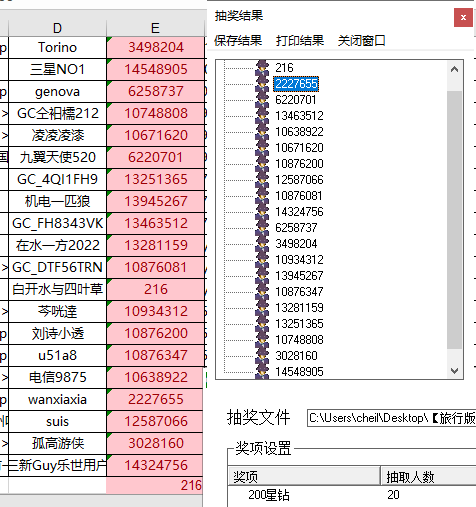Click the person icon beside 13463512

tap(262, 116)
